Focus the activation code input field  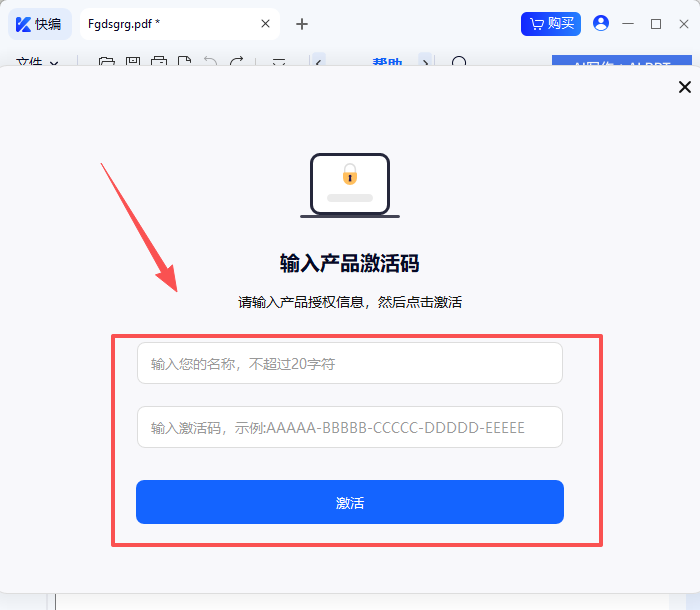click(350, 427)
